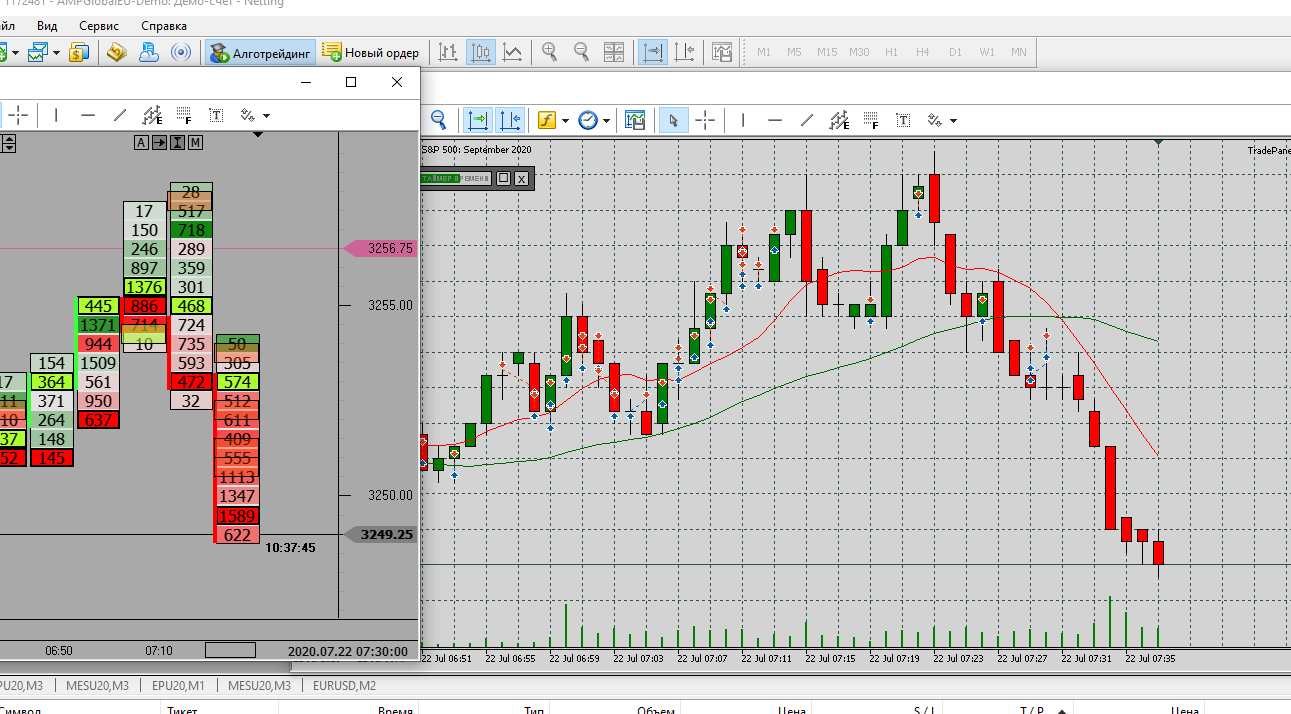Click the Новый ордер button
The width and height of the screenshot is (1291, 714).
point(371,53)
